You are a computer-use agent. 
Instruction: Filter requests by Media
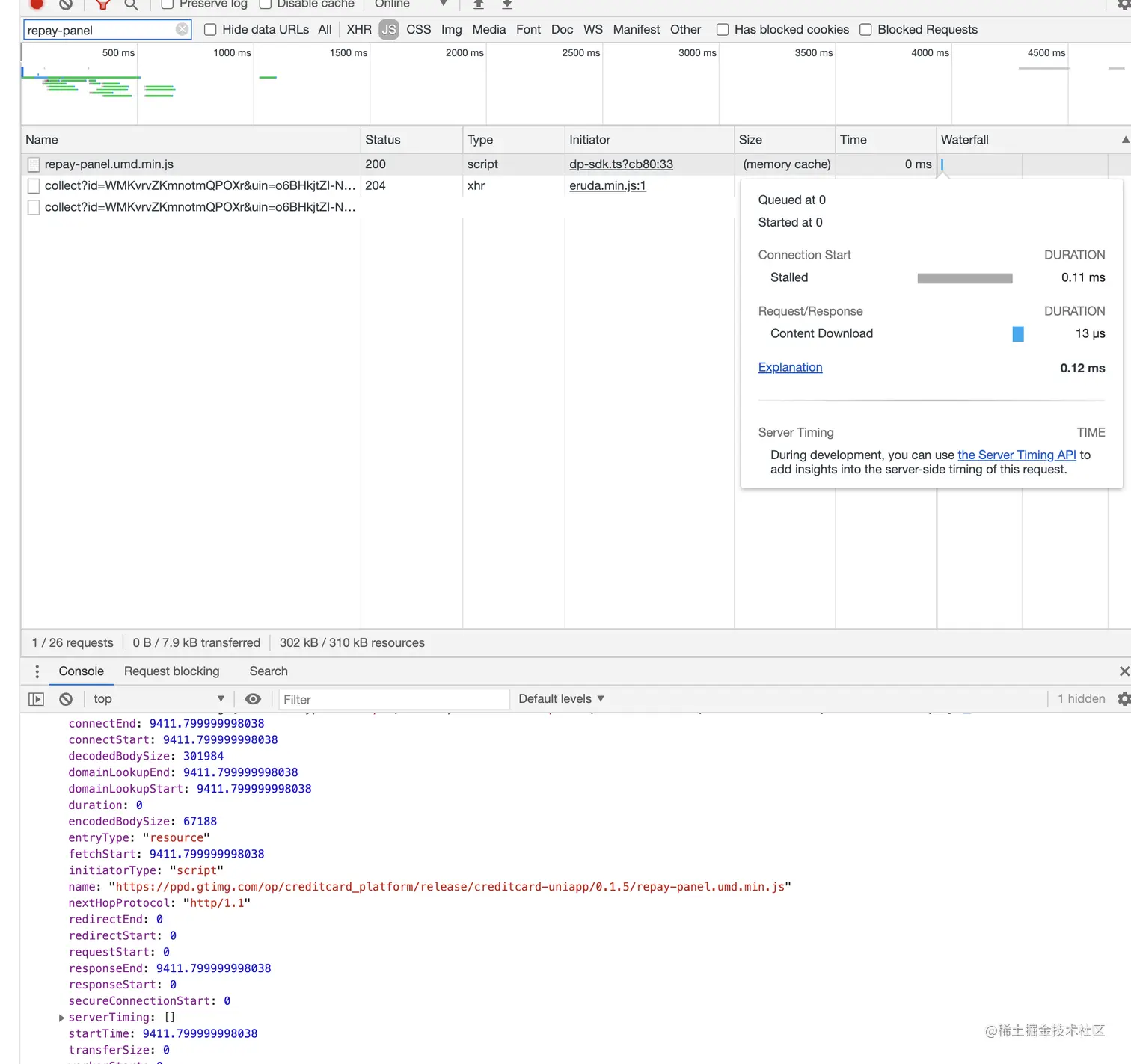pos(489,30)
